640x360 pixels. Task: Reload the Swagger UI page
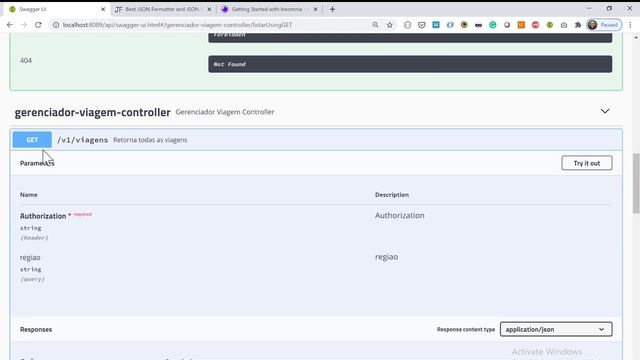pyautogui.click(x=38, y=25)
